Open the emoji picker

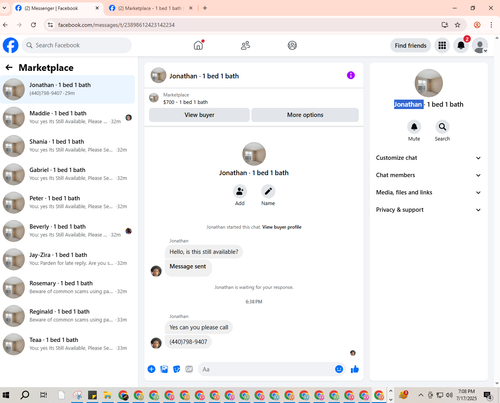click(339, 369)
